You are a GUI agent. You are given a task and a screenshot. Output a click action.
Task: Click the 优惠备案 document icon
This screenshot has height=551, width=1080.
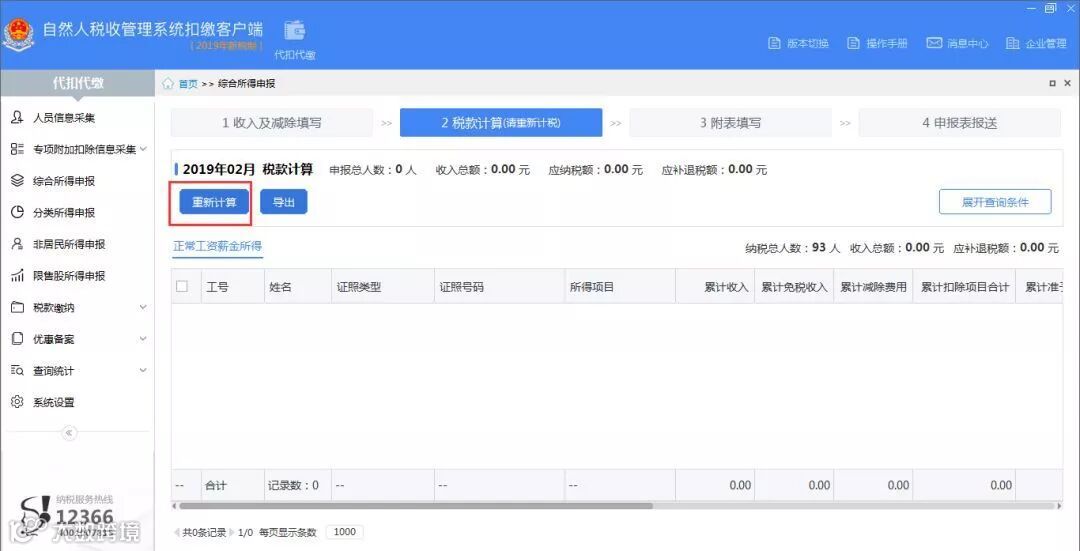(x=18, y=339)
